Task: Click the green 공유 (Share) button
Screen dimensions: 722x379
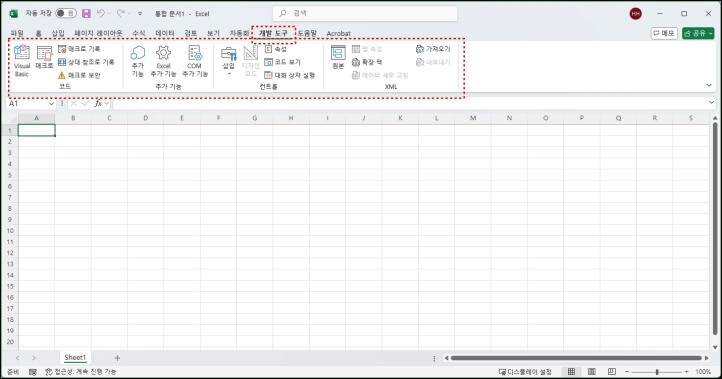Action: tap(698, 33)
